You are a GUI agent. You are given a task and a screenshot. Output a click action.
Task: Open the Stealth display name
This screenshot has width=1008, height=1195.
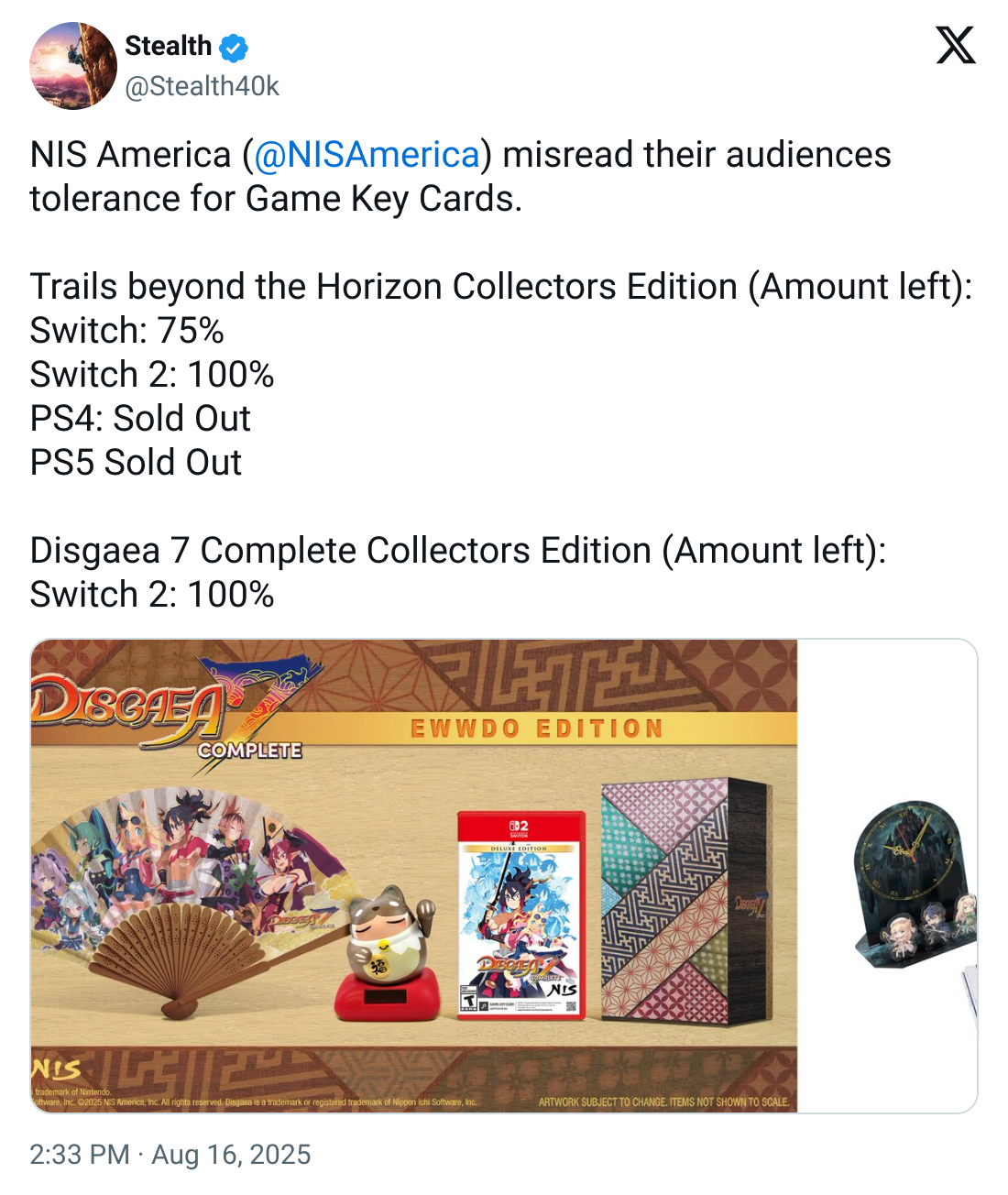coord(168,46)
